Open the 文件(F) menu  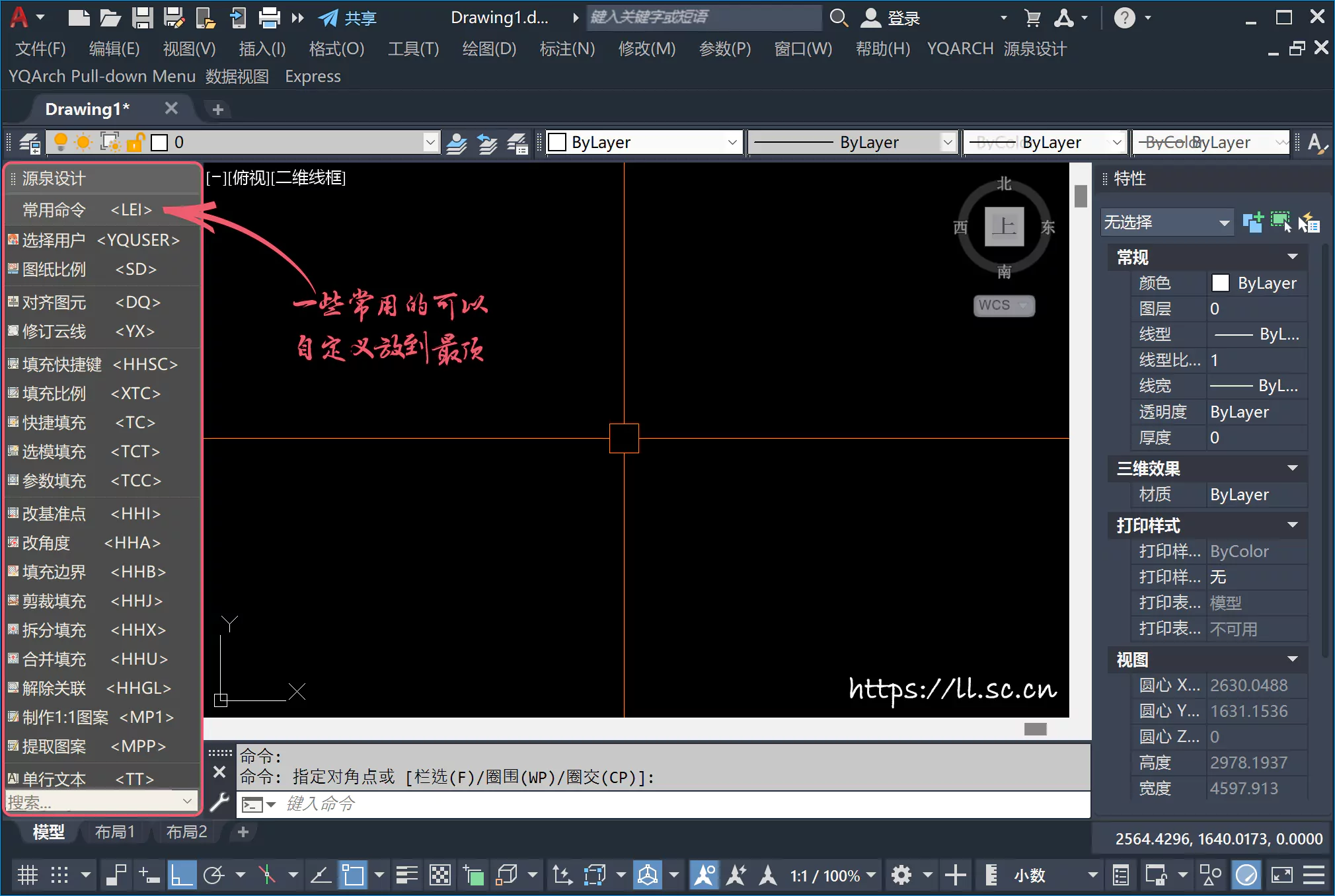pyautogui.click(x=41, y=49)
